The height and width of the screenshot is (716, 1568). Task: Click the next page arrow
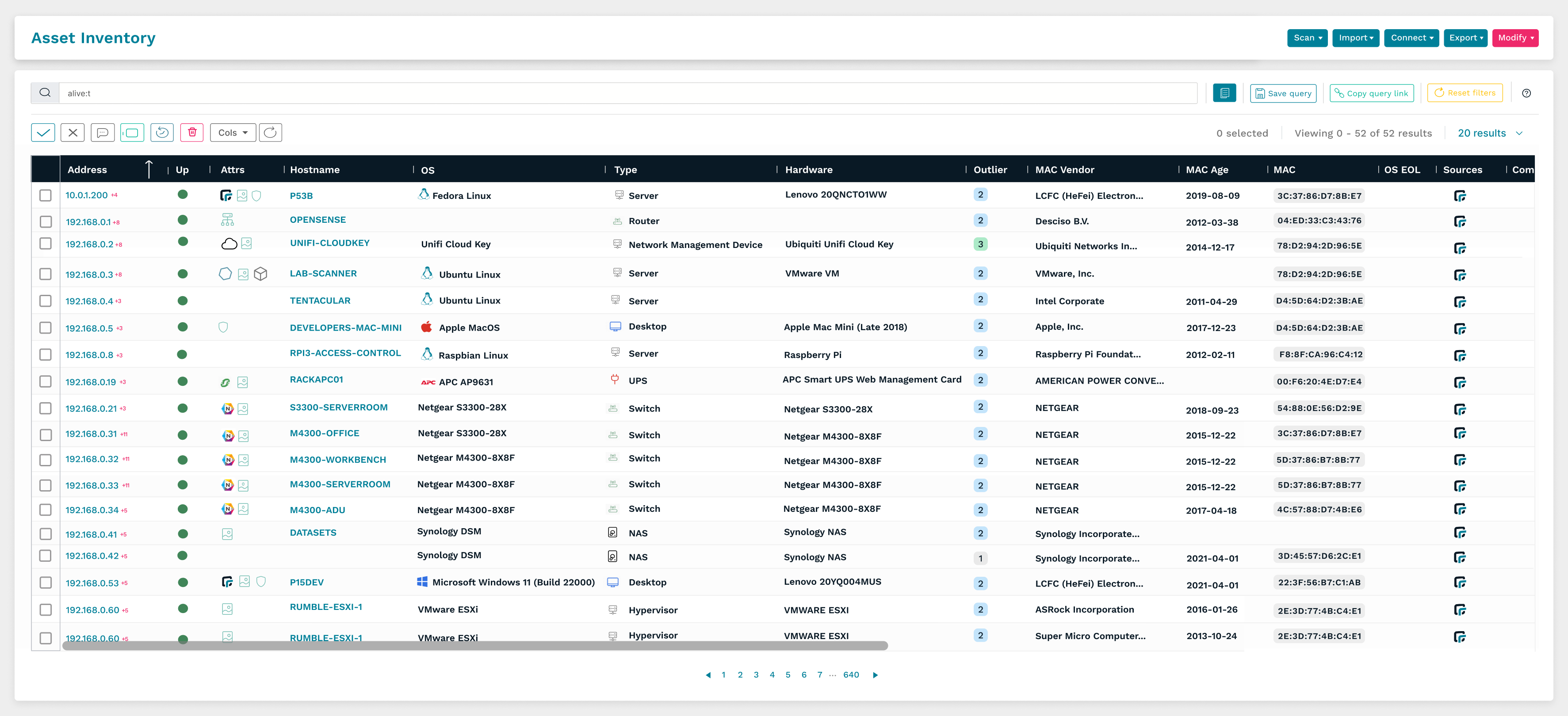click(875, 675)
